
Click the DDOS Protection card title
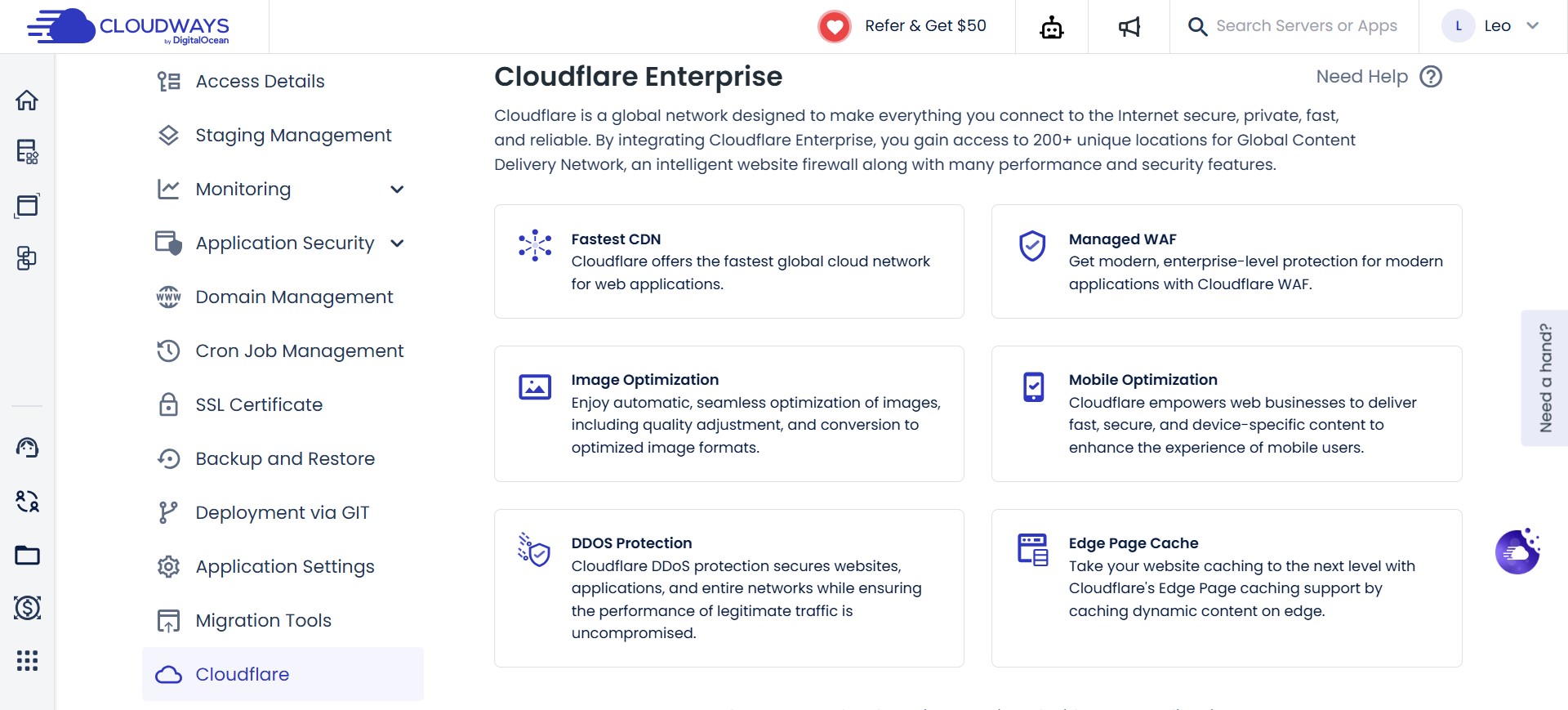tap(631, 543)
